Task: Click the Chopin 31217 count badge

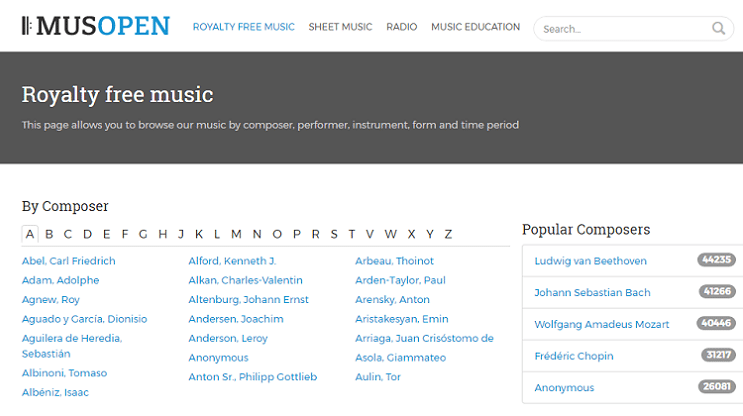Action: [718, 355]
